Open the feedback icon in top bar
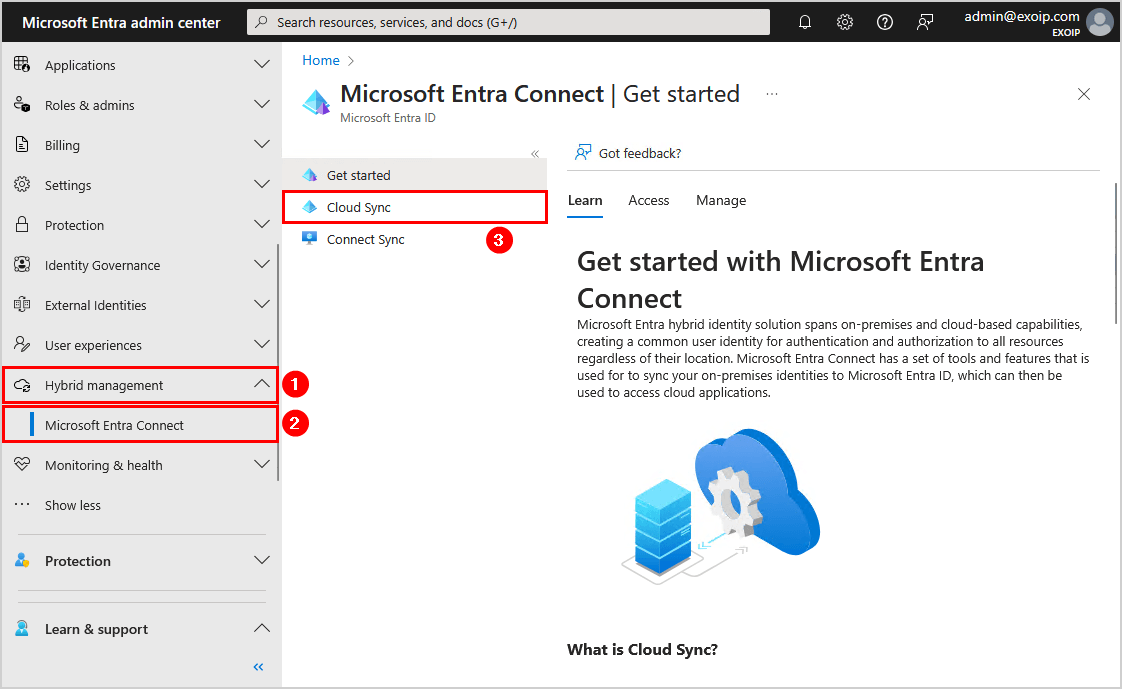The width and height of the screenshot is (1122, 689). [x=925, y=22]
